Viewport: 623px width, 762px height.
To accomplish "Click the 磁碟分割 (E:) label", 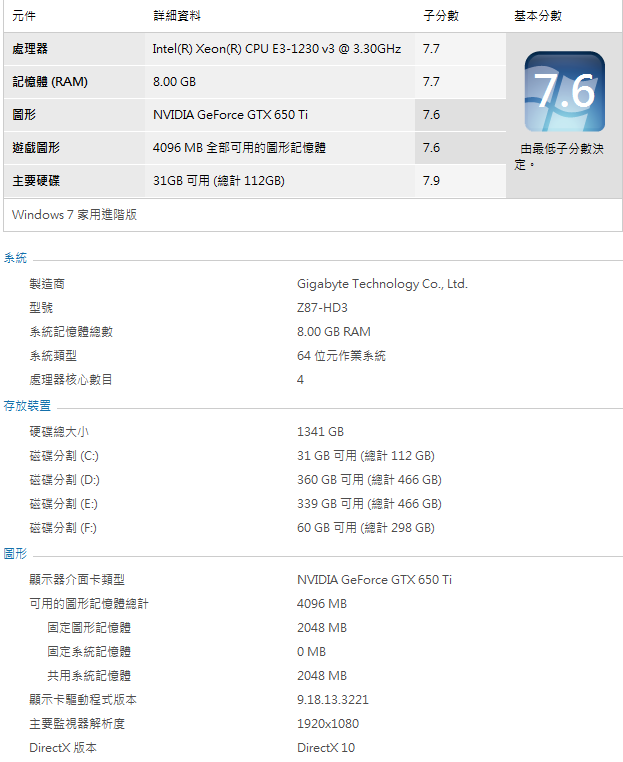I will pyautogui.click(x=64, y=504).
